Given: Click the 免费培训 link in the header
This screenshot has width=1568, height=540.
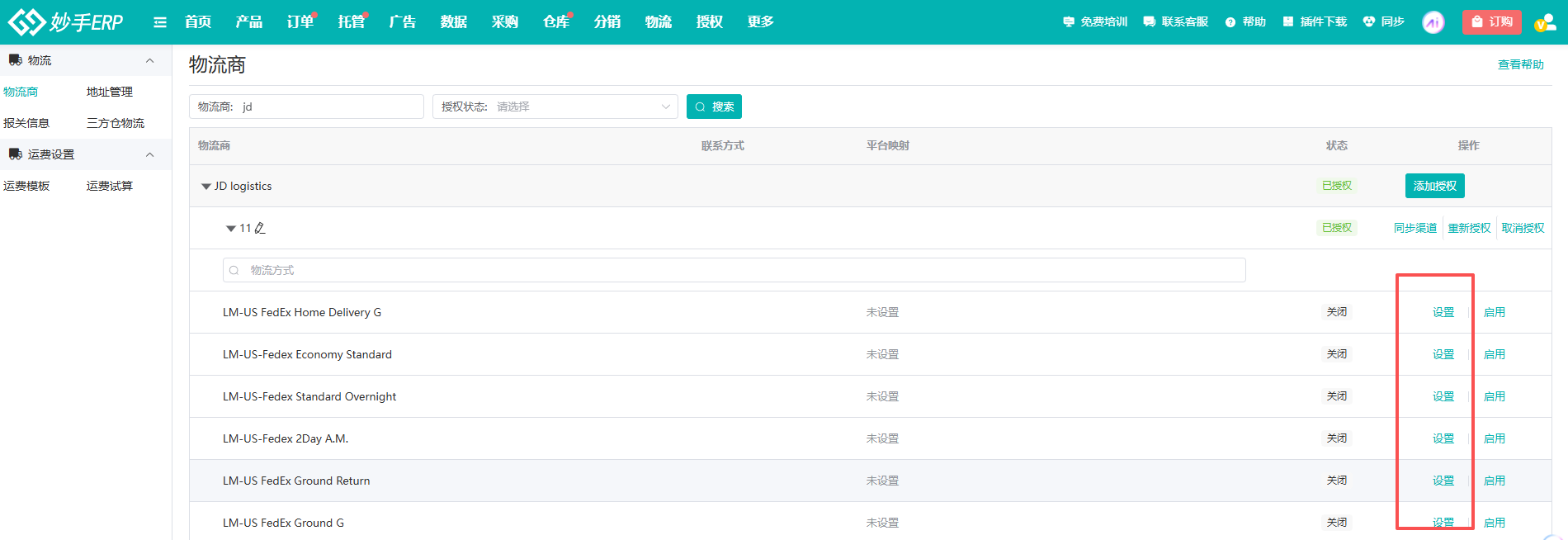Looking at the screenshot, I should (x=1095, y=21).
